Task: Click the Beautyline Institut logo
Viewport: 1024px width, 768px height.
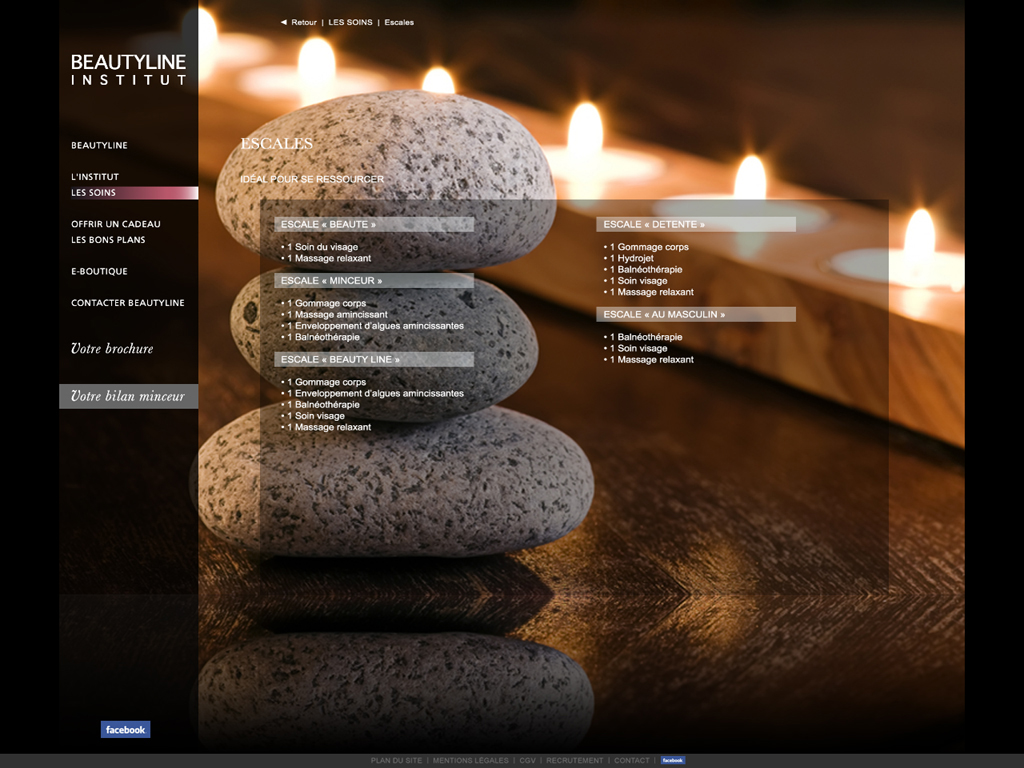Action: pyautogui.click(x=128, y=69)
